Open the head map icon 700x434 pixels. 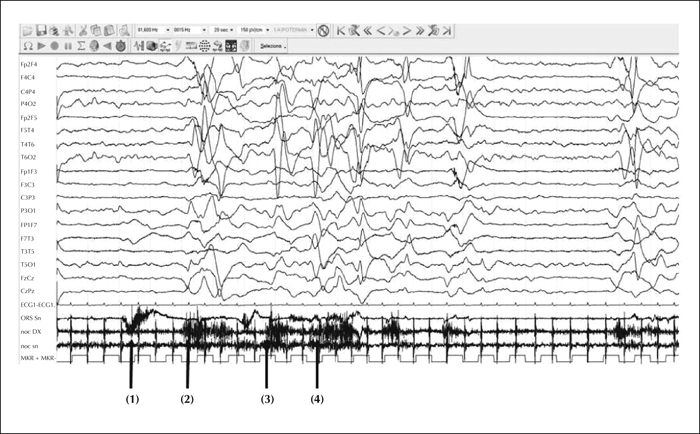click(94, 46)
